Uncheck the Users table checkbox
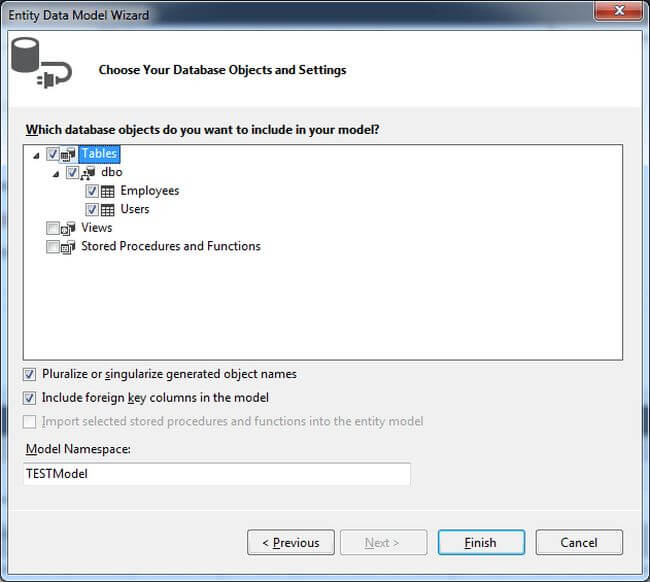The height and width of the screenshot is (582, 650). point(92,209)
